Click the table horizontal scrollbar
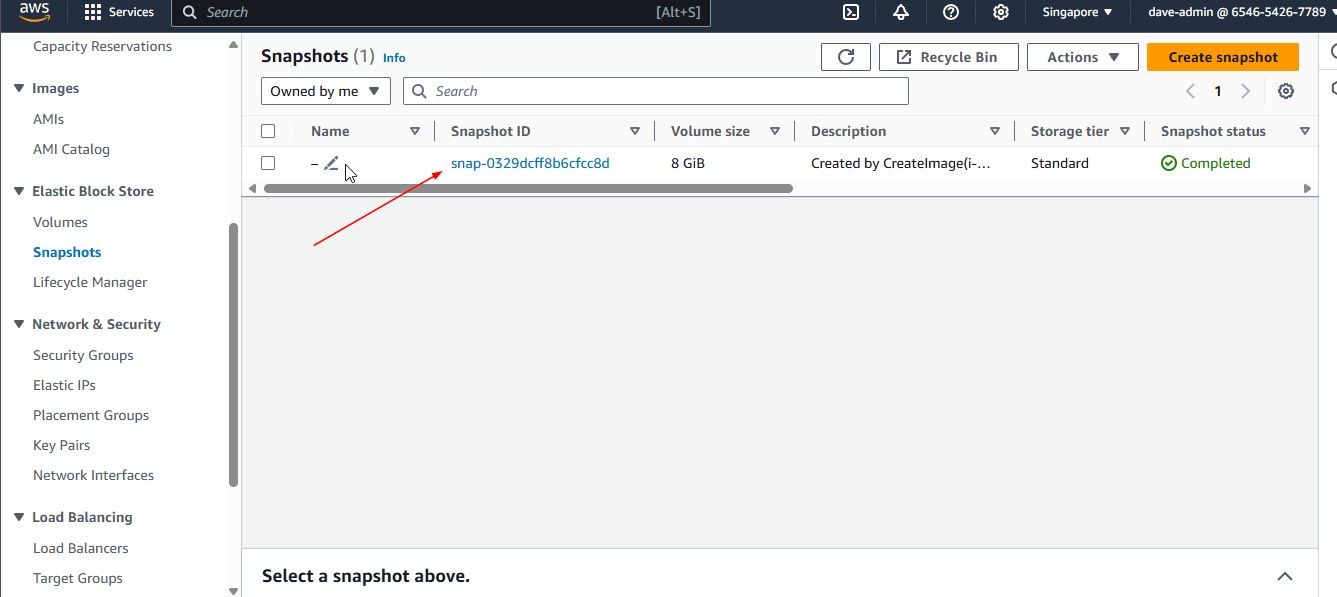Viewport: 1337px width, 597px height. (528, 188)
